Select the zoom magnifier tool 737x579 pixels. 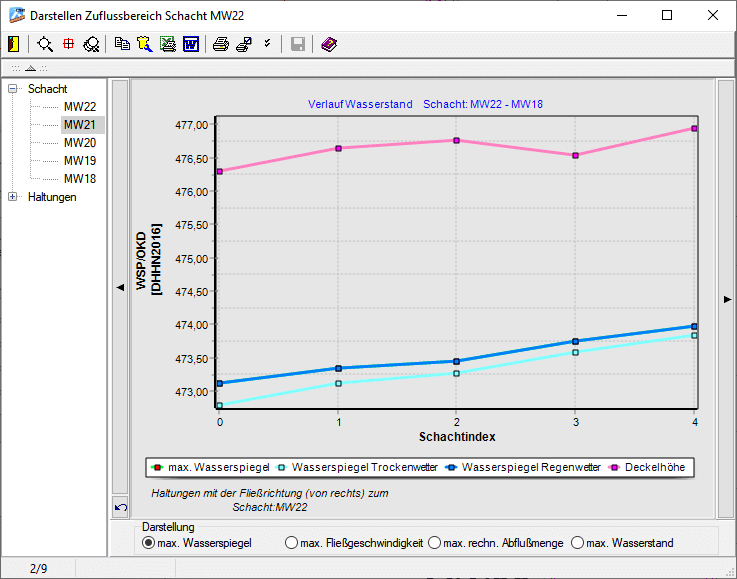click(45, 44)
